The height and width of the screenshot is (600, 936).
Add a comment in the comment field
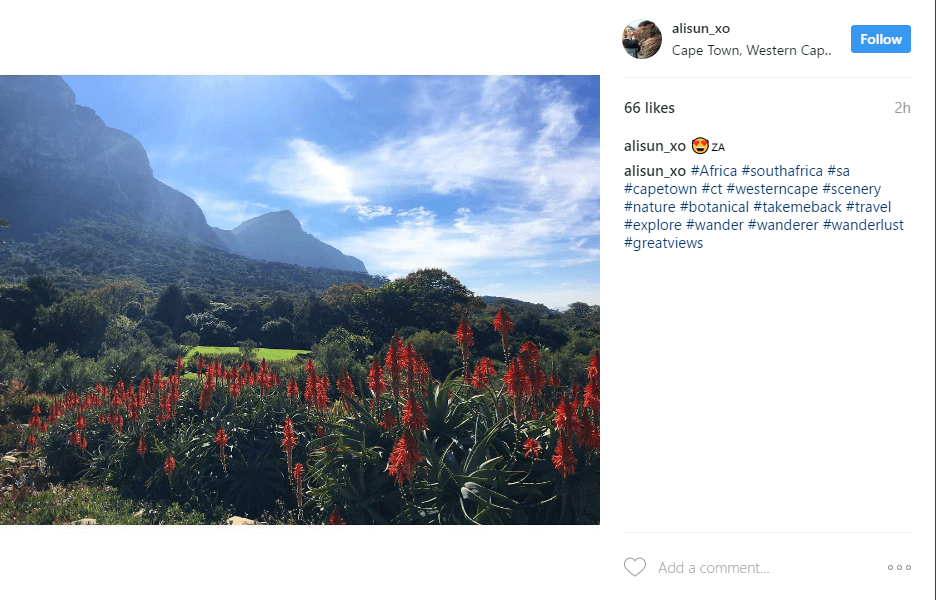tap(767, 567)
